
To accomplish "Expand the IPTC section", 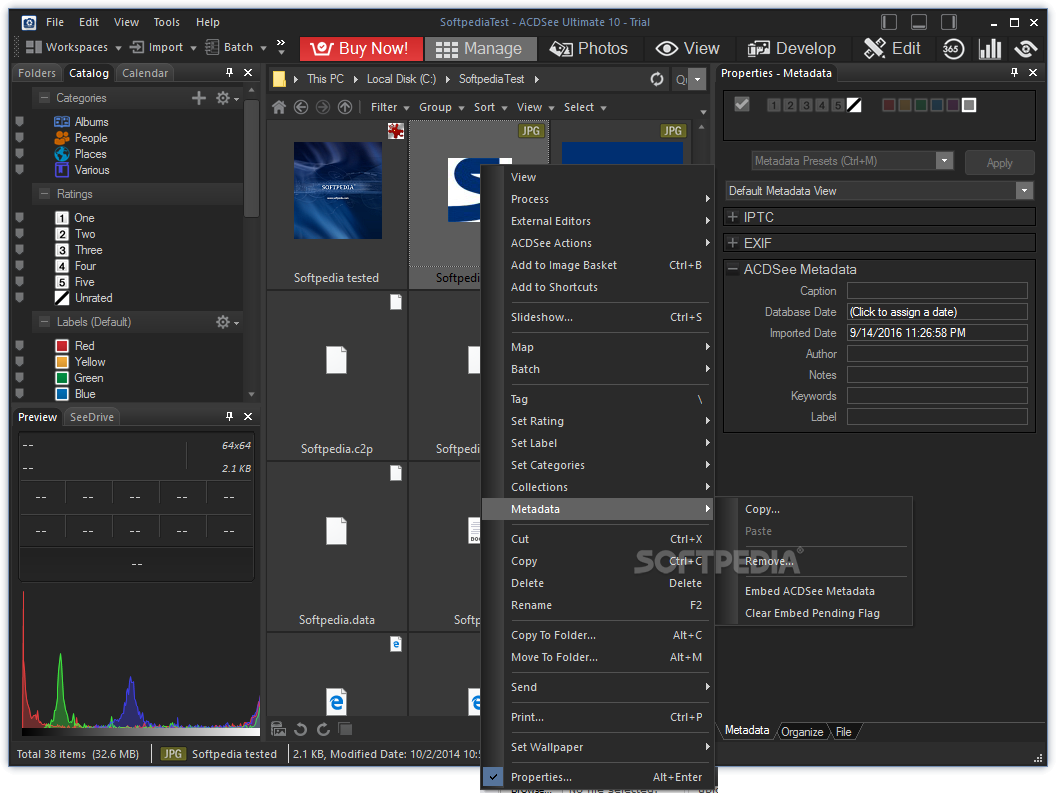I will (733, 217).
